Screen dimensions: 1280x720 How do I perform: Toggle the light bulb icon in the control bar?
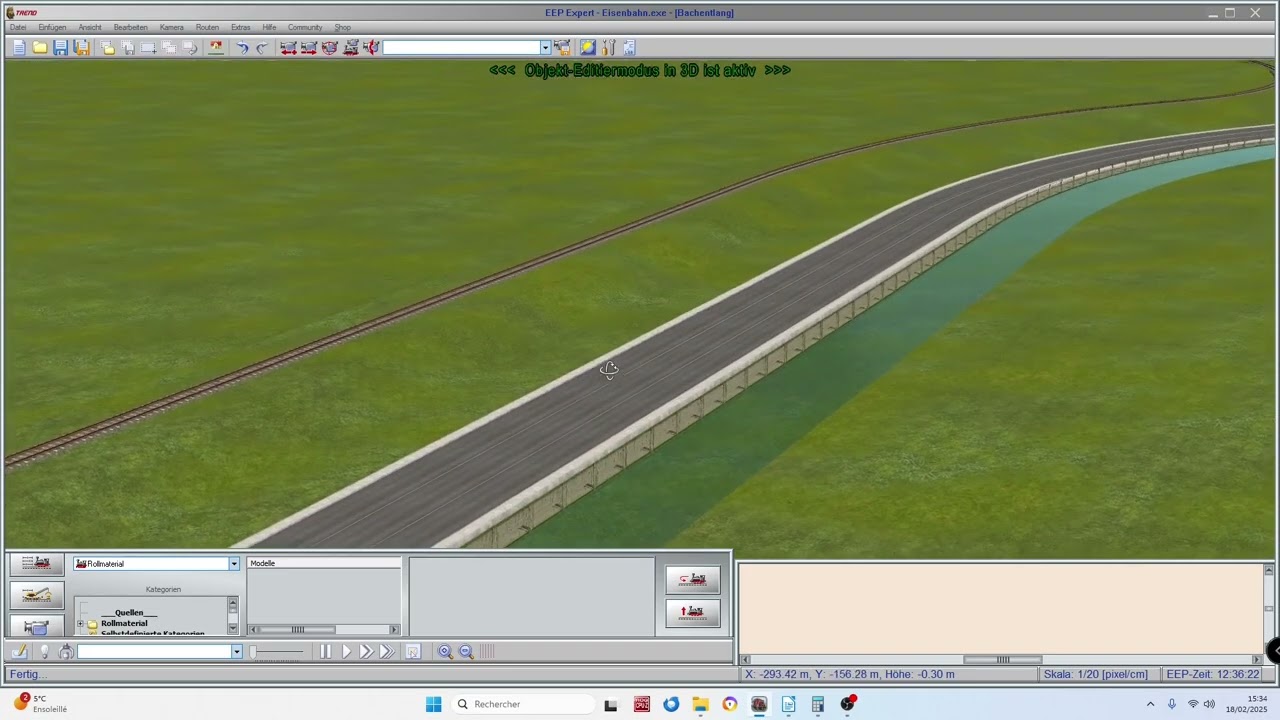tap(43, 651)
